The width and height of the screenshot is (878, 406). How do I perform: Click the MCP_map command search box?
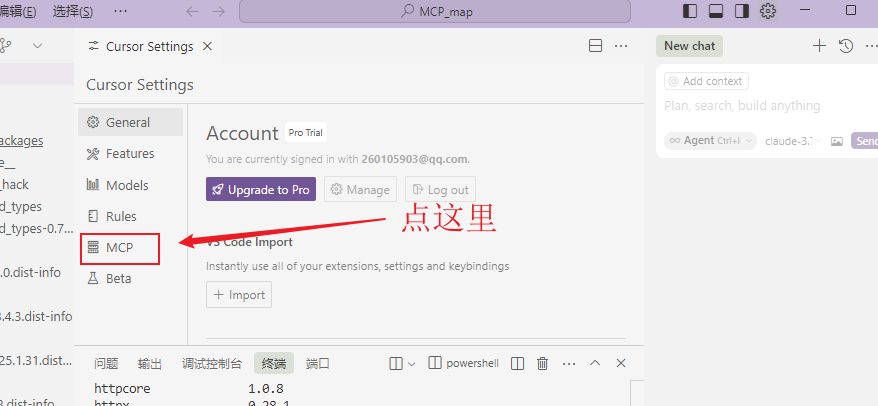tap(435, 11)
